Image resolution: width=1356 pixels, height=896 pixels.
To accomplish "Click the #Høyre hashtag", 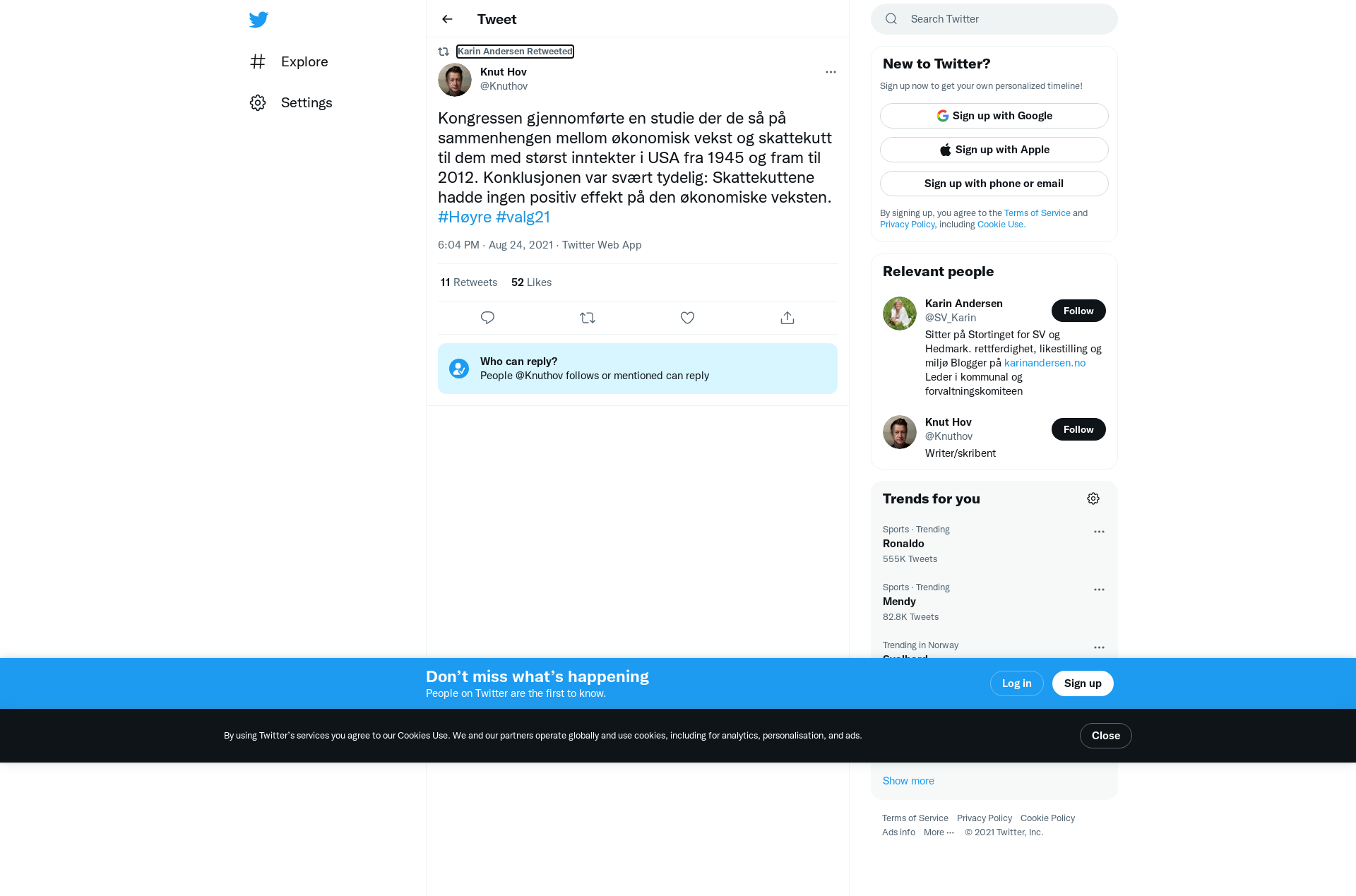I will [x=465, y=217].
